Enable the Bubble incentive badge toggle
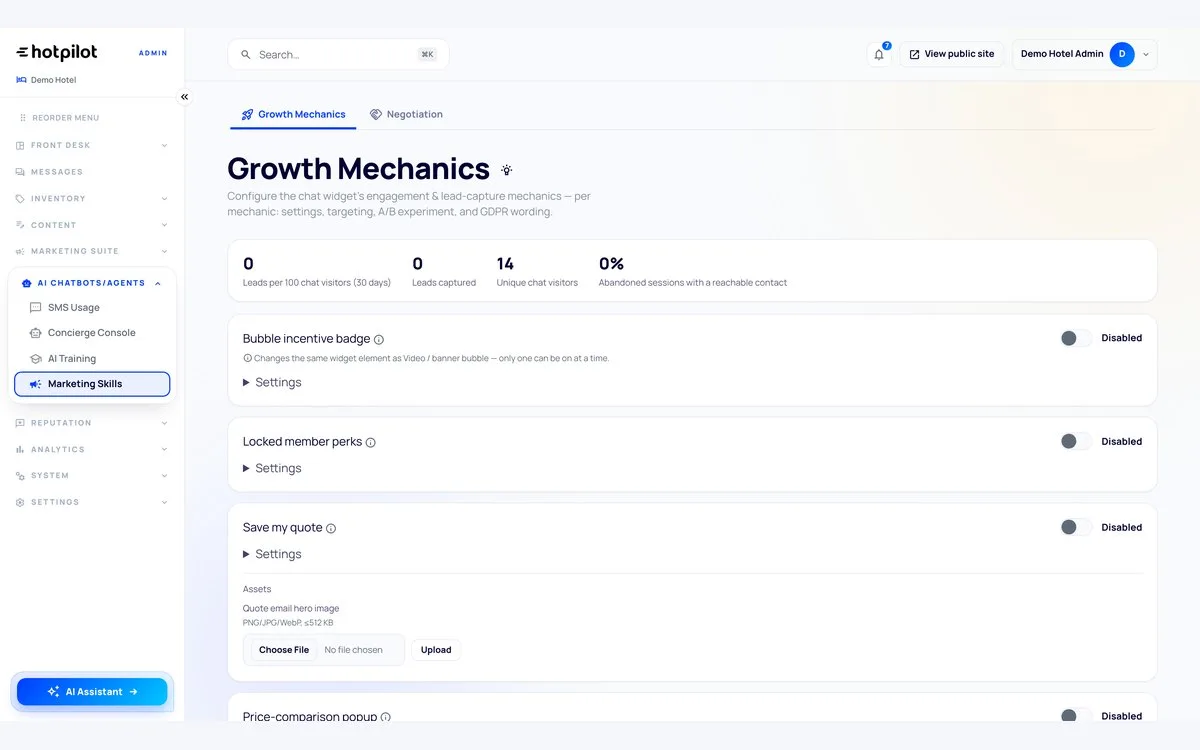Screen dimensions: 1200x750 pos(1076,338)
